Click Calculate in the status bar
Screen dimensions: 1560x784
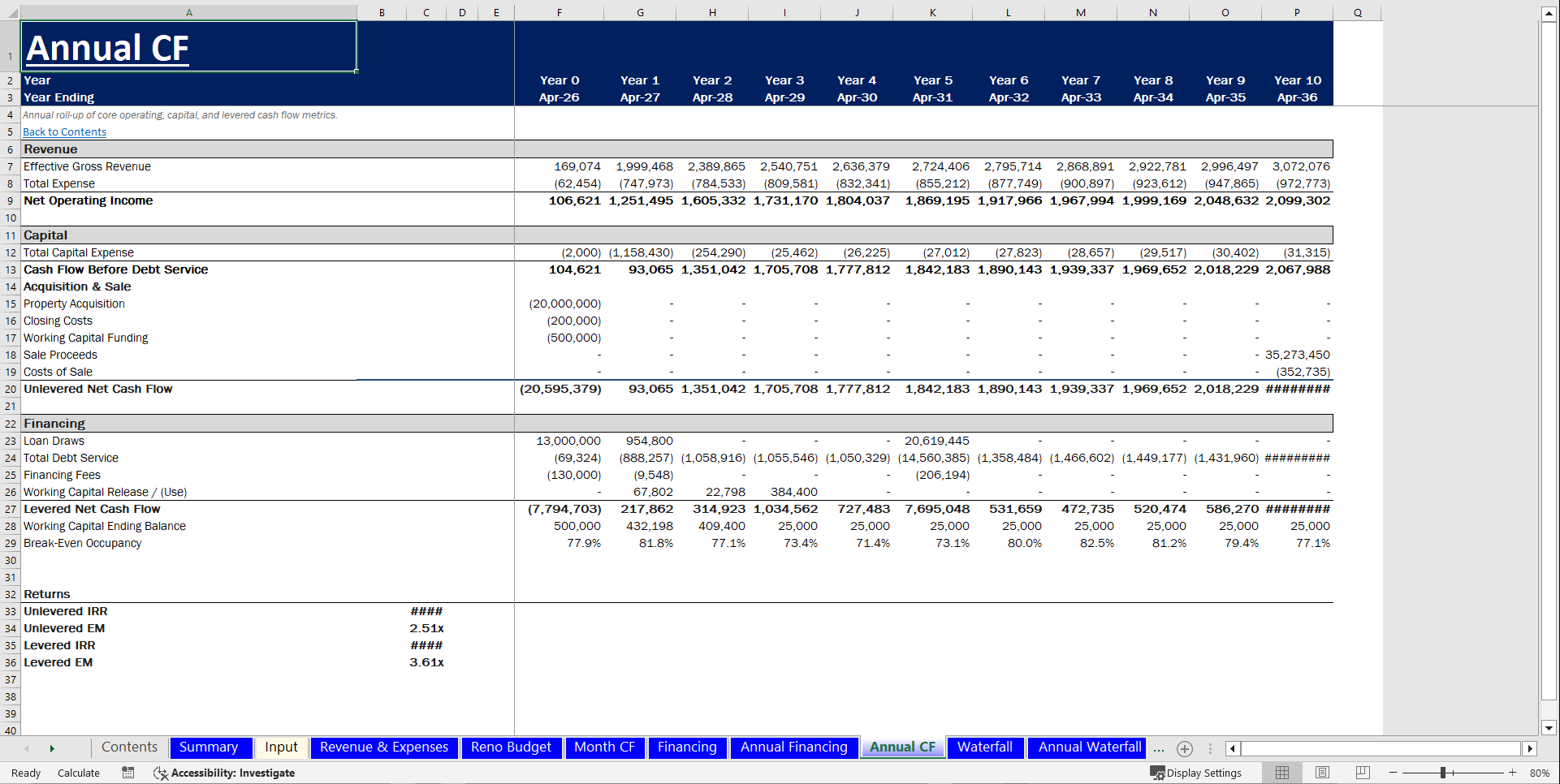pyautogui.click(x=79, y=773)
